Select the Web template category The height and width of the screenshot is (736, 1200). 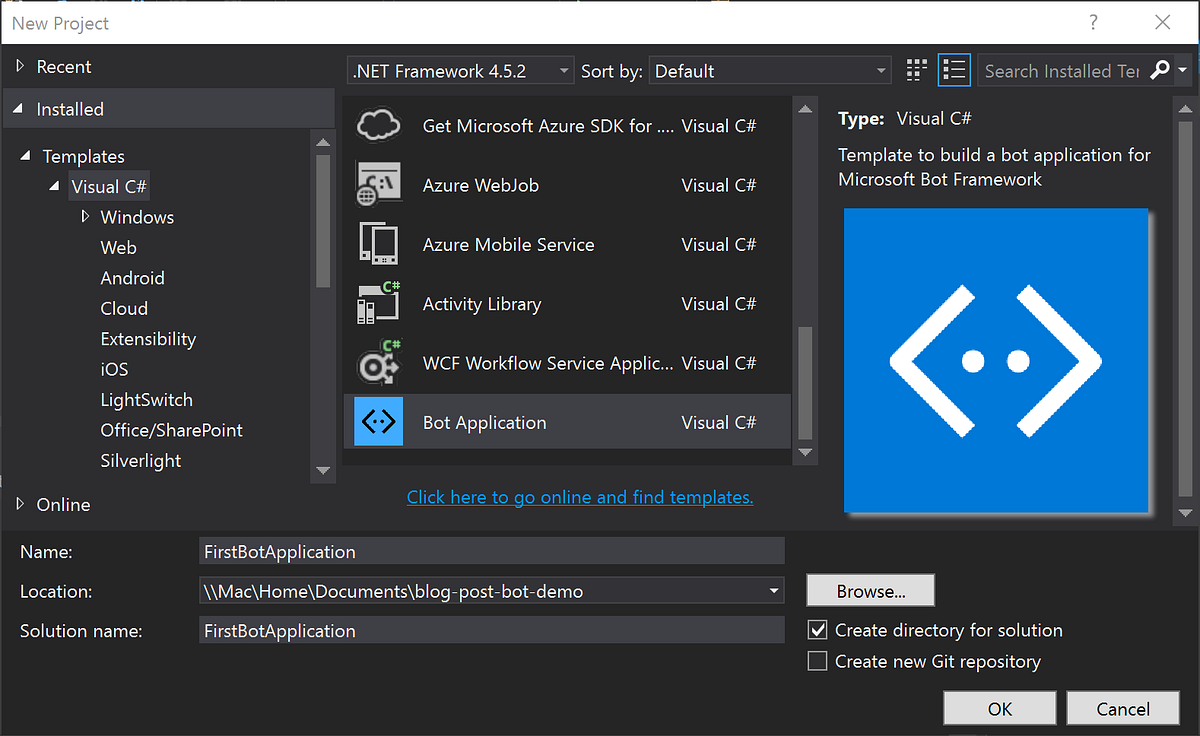[118, 247]
